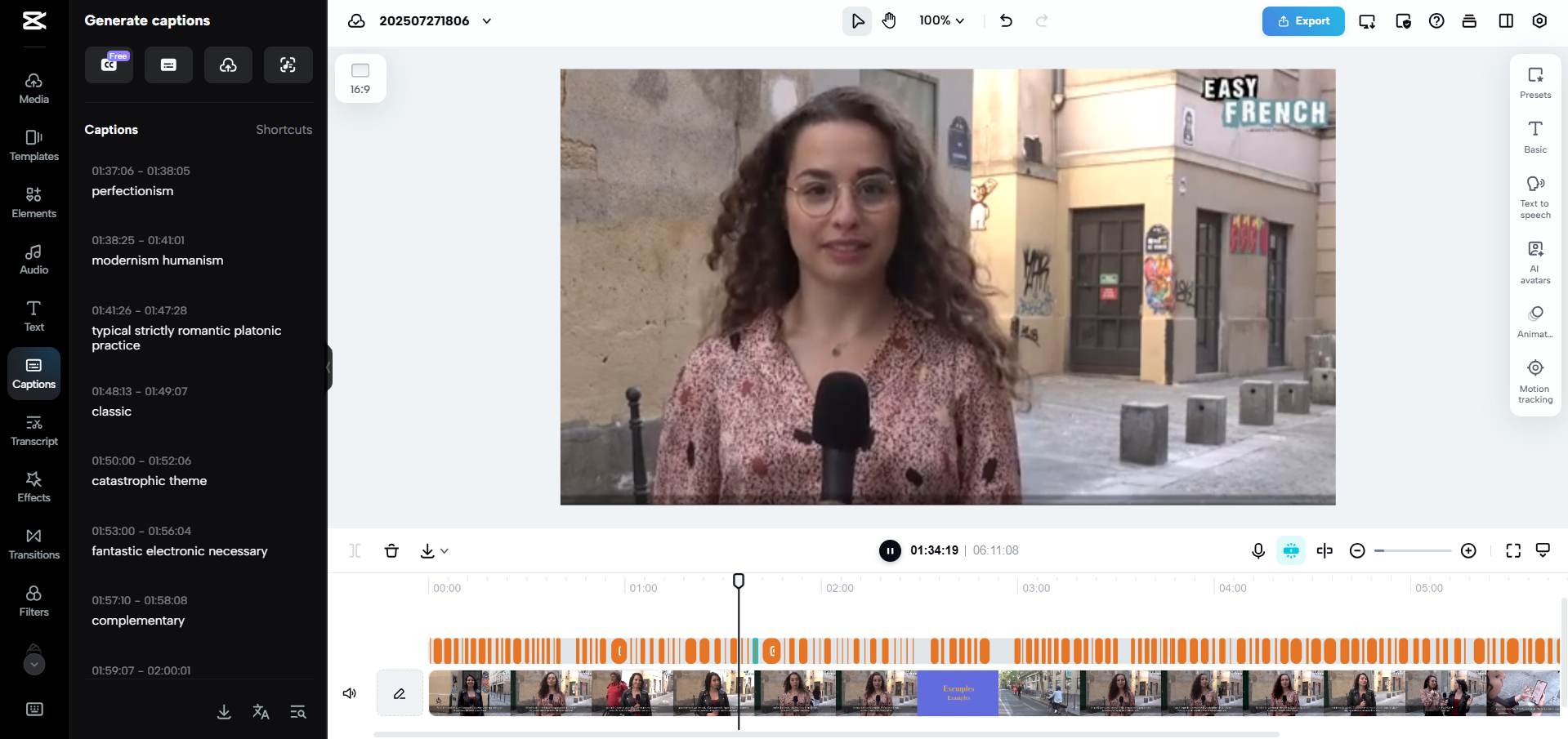Switch to the Audio panel
Screen dimensions: 1568x739
pos(34,259)
